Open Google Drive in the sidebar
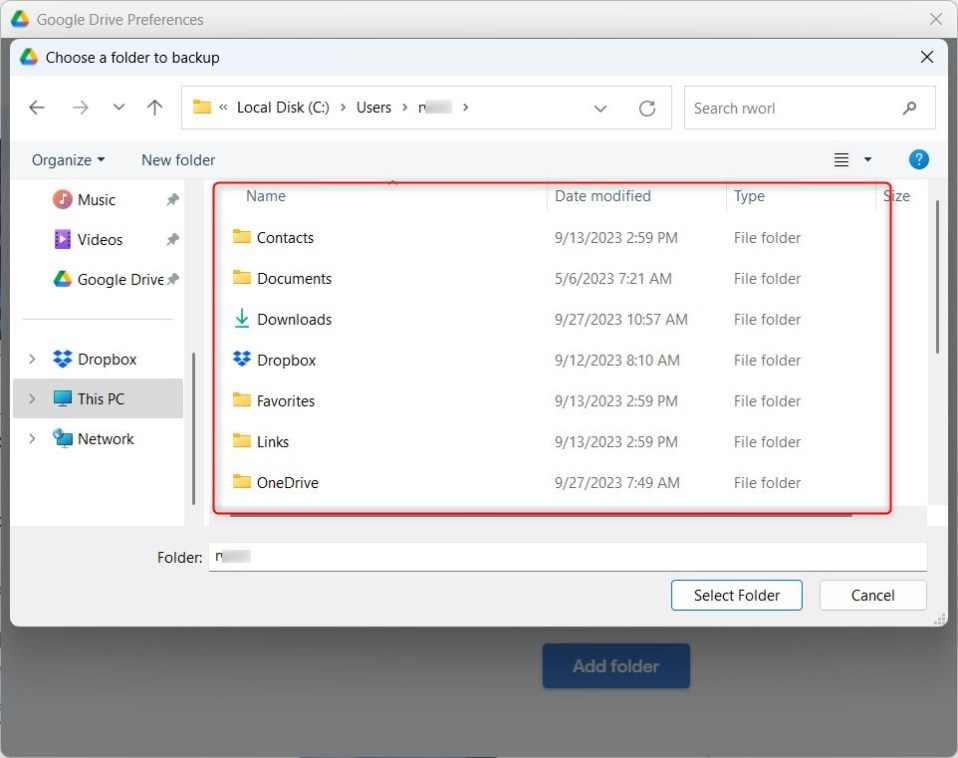This screenshot has width=958, height=758. [119, 280]
